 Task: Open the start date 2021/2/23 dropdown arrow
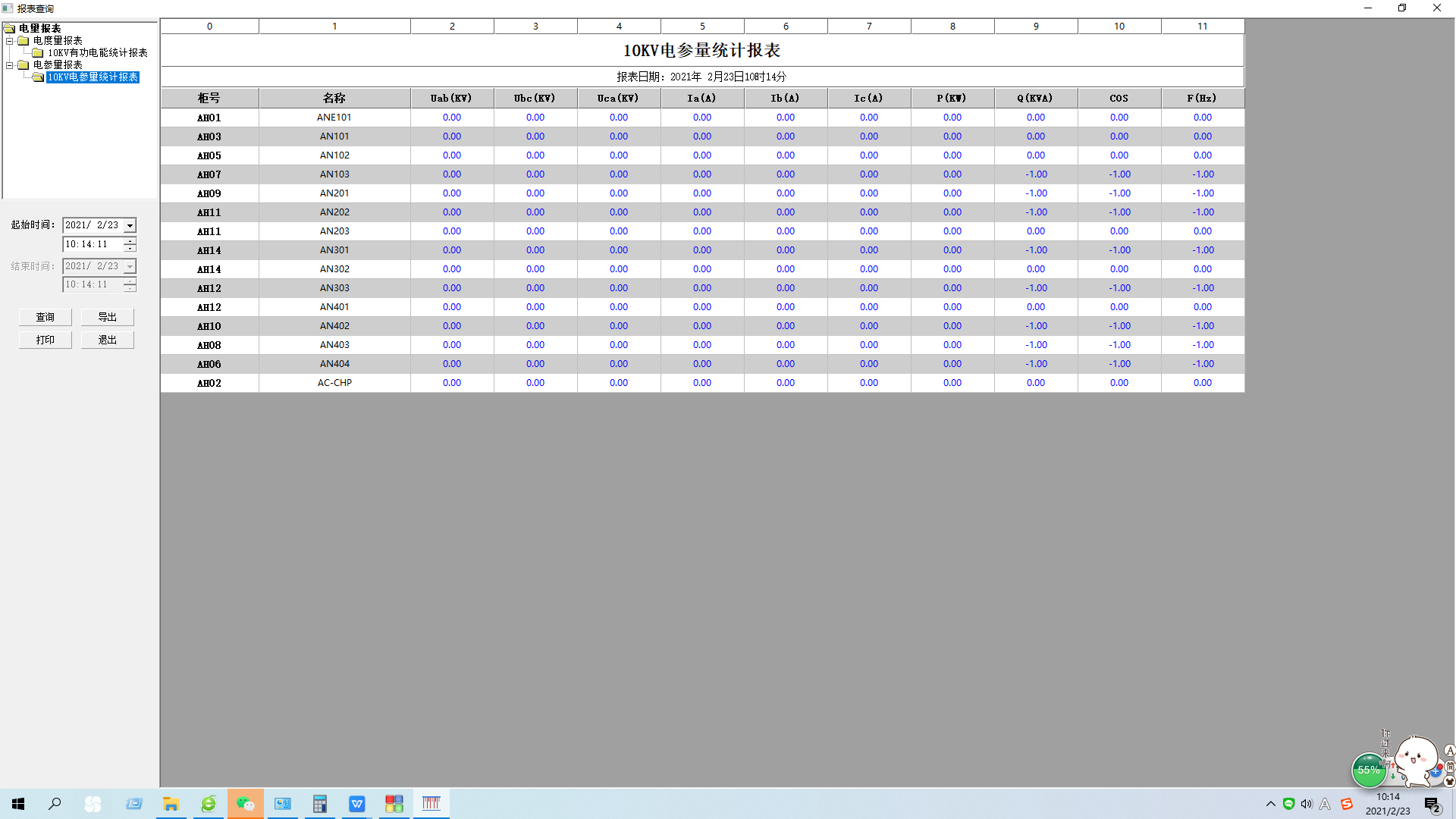click(130, 226)
